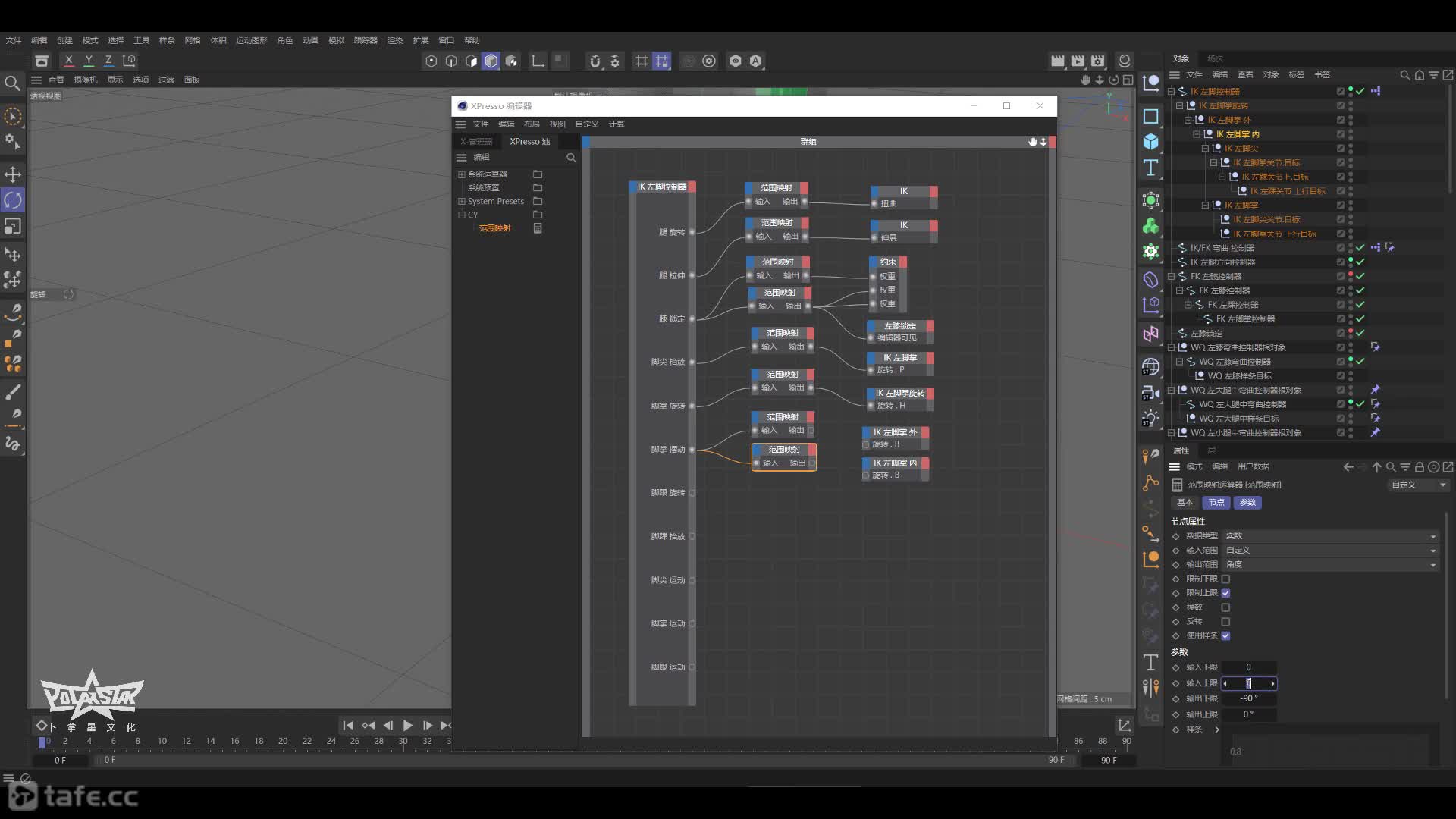Screen dimensions: 1456x819
Task: Click the highlighted workplane grid snap icon
Action: pos(662,61)
